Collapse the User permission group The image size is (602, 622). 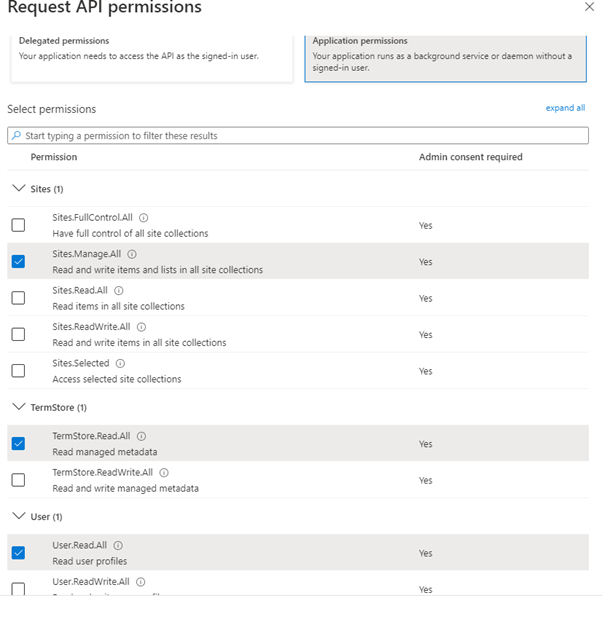click(x=18, y=516)
